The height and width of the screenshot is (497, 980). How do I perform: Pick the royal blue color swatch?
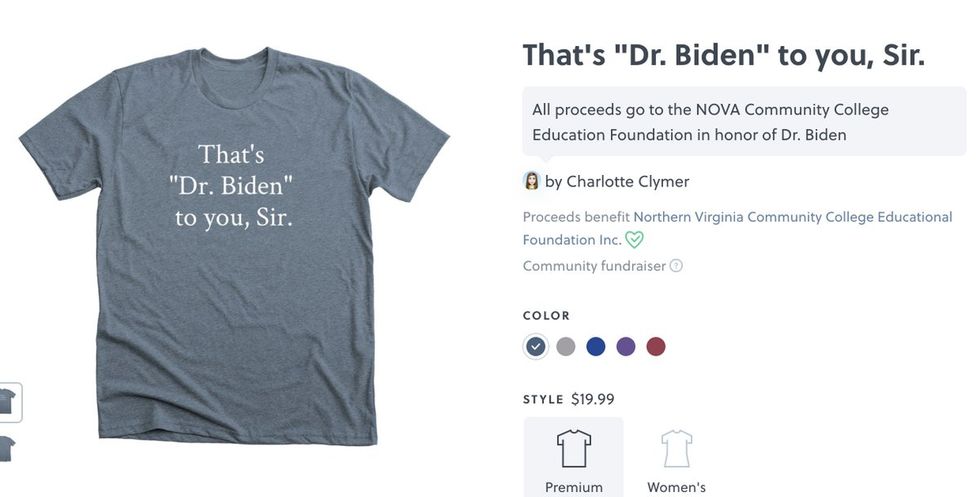[596, 347]
